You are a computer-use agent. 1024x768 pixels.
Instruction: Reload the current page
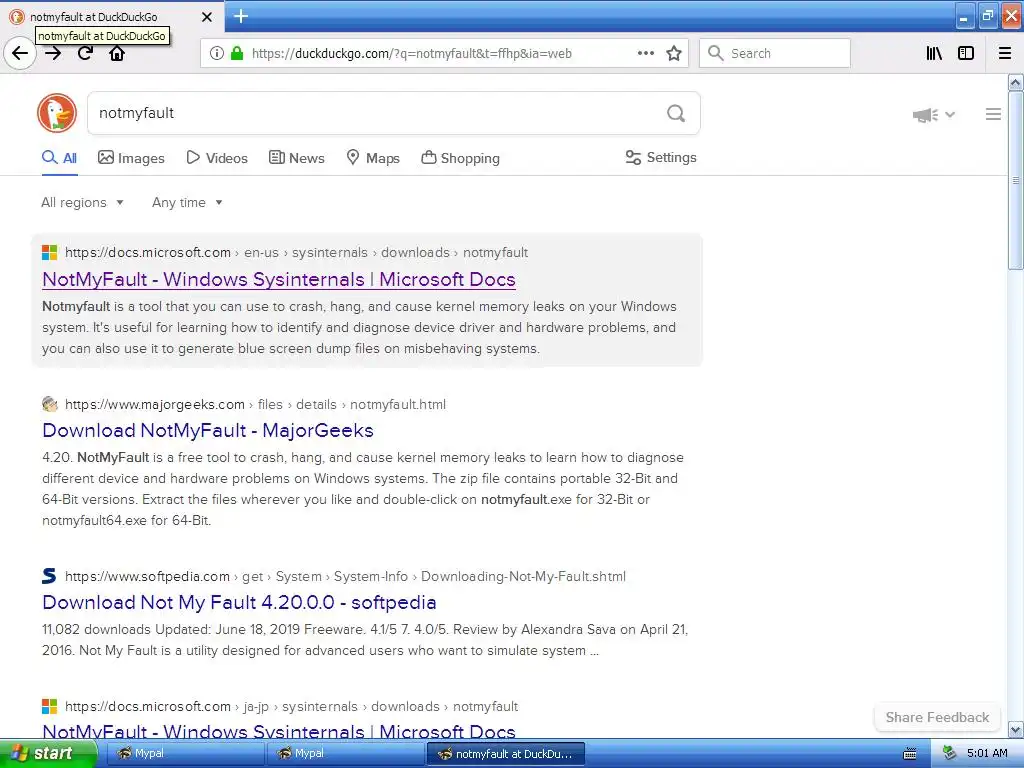[85, 54]
